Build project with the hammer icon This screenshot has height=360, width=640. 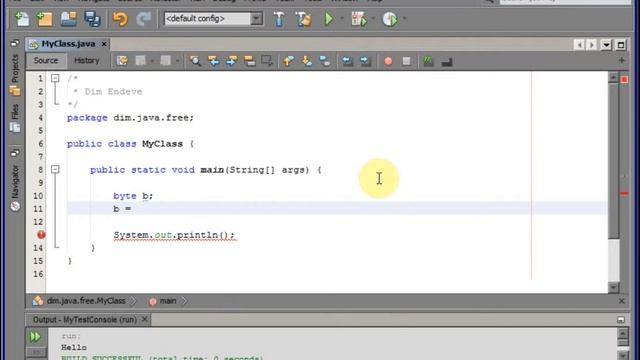[279, 19]
